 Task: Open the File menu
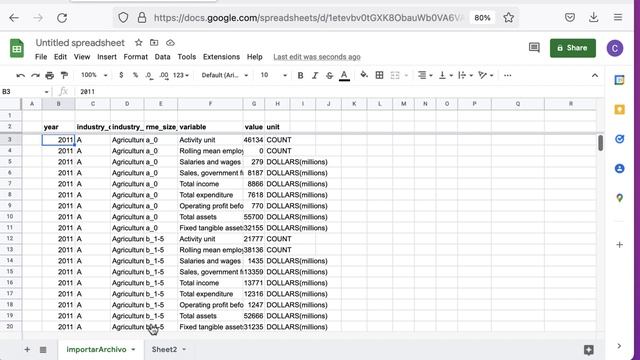coord(41,57)
